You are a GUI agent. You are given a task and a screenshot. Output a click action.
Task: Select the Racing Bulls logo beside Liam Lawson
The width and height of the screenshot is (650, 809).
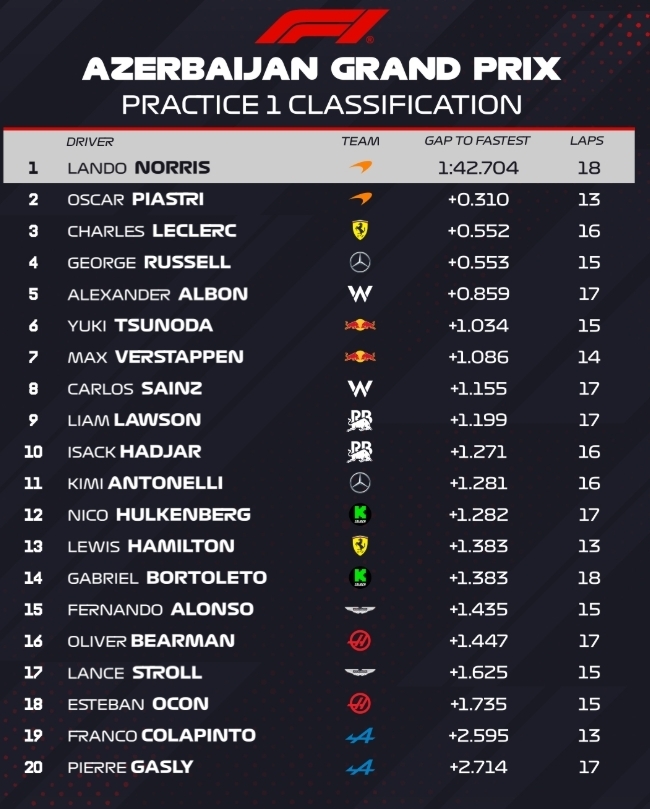click(x=360, y=420)
